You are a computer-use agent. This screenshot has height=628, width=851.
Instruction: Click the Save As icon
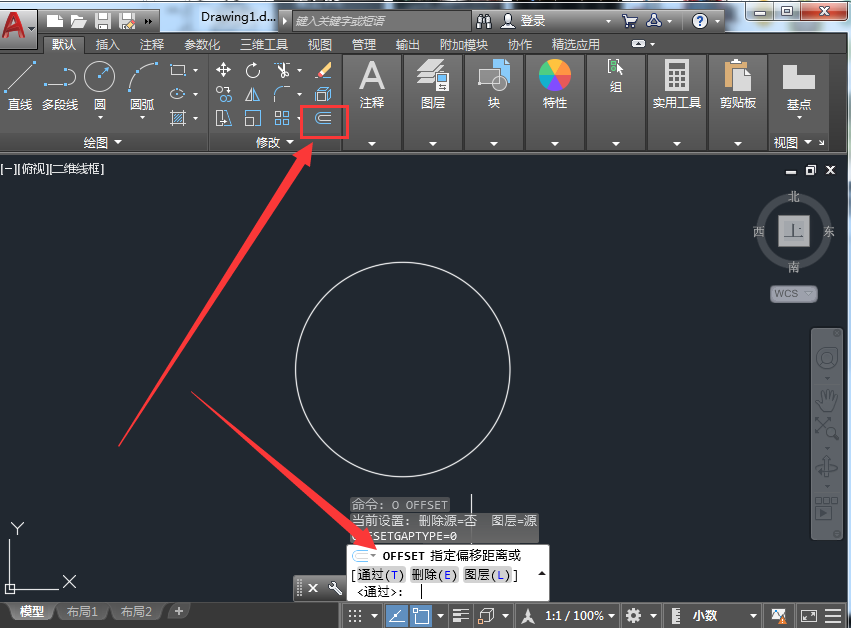pos(127,21)
